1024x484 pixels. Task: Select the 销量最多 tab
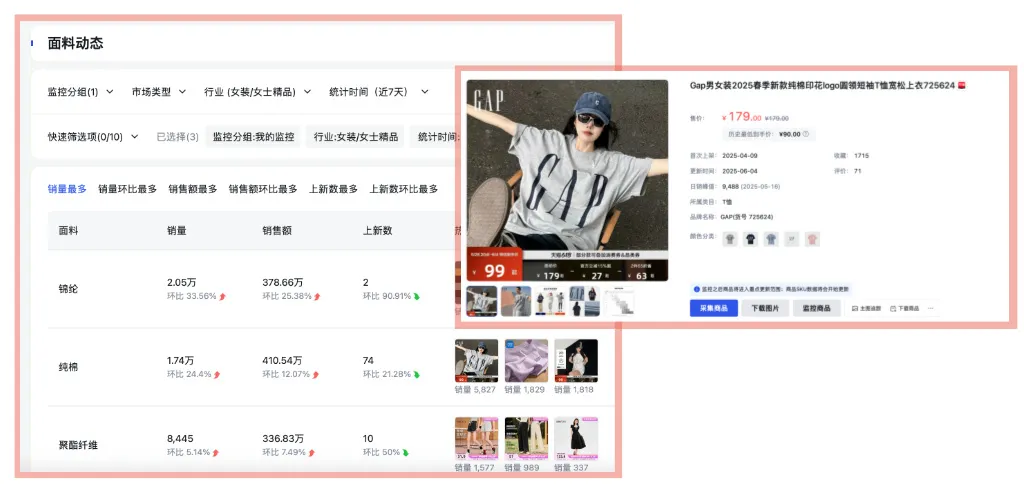coord(67,189)
